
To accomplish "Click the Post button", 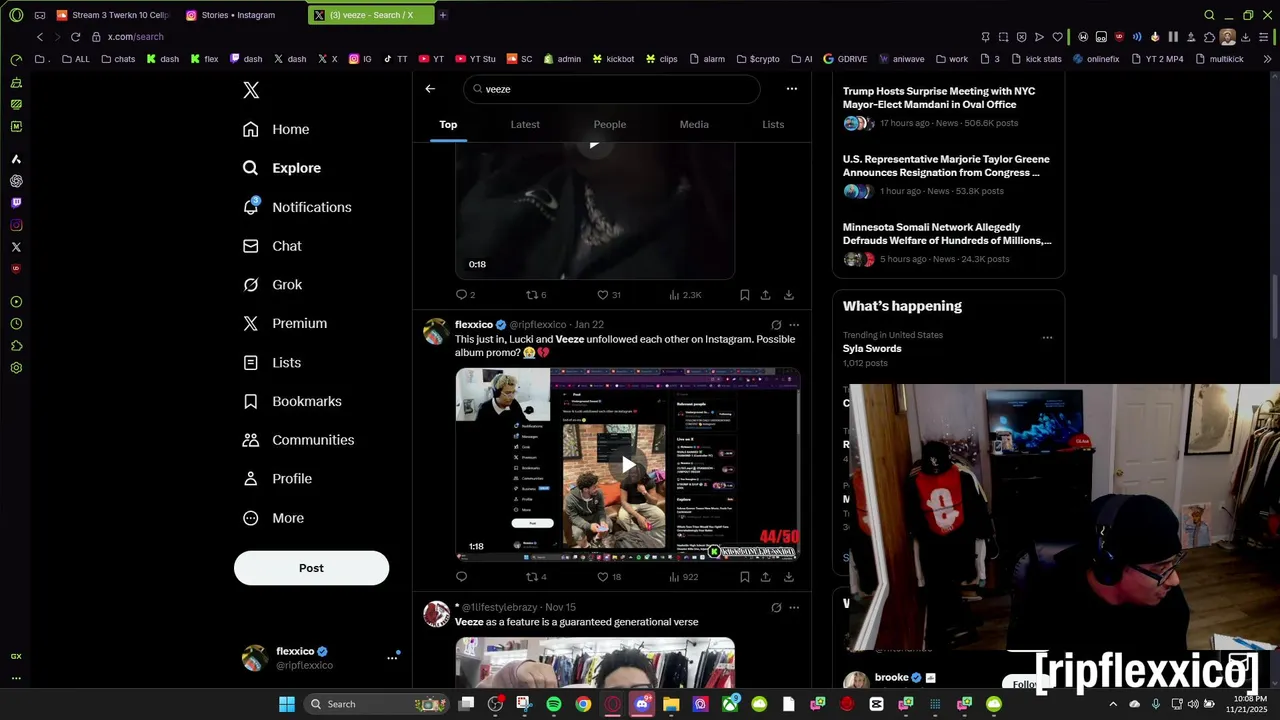I will (311, 568).
